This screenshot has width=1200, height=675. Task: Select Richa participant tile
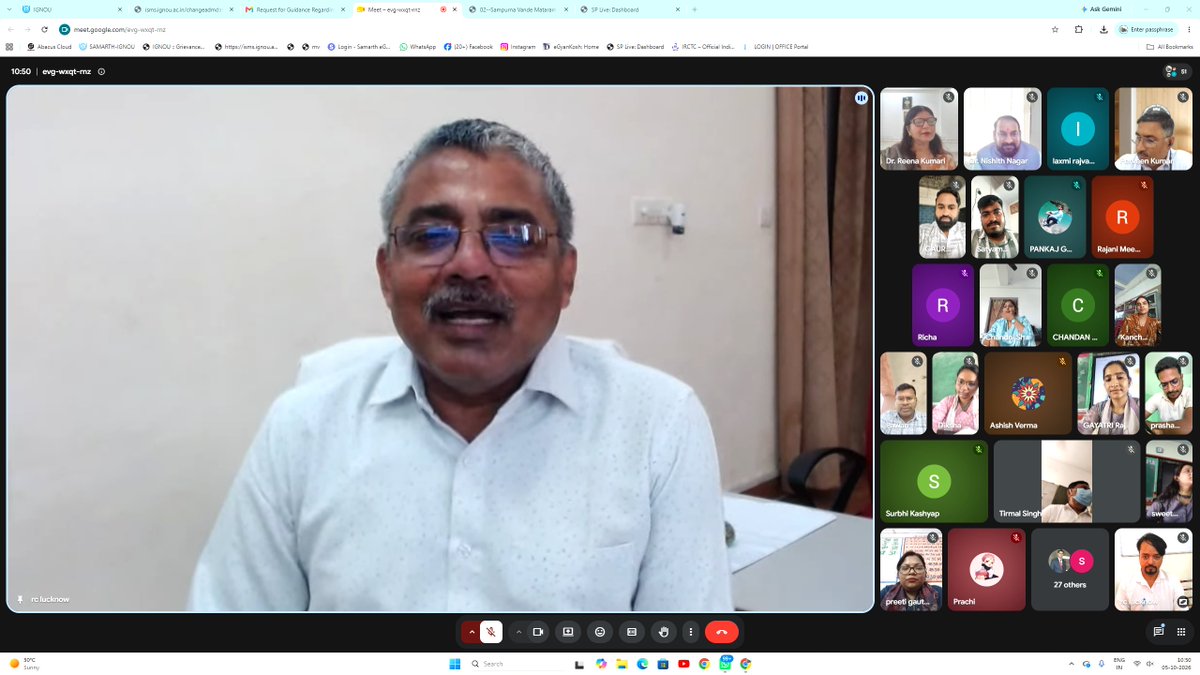[x=943, y=305]
